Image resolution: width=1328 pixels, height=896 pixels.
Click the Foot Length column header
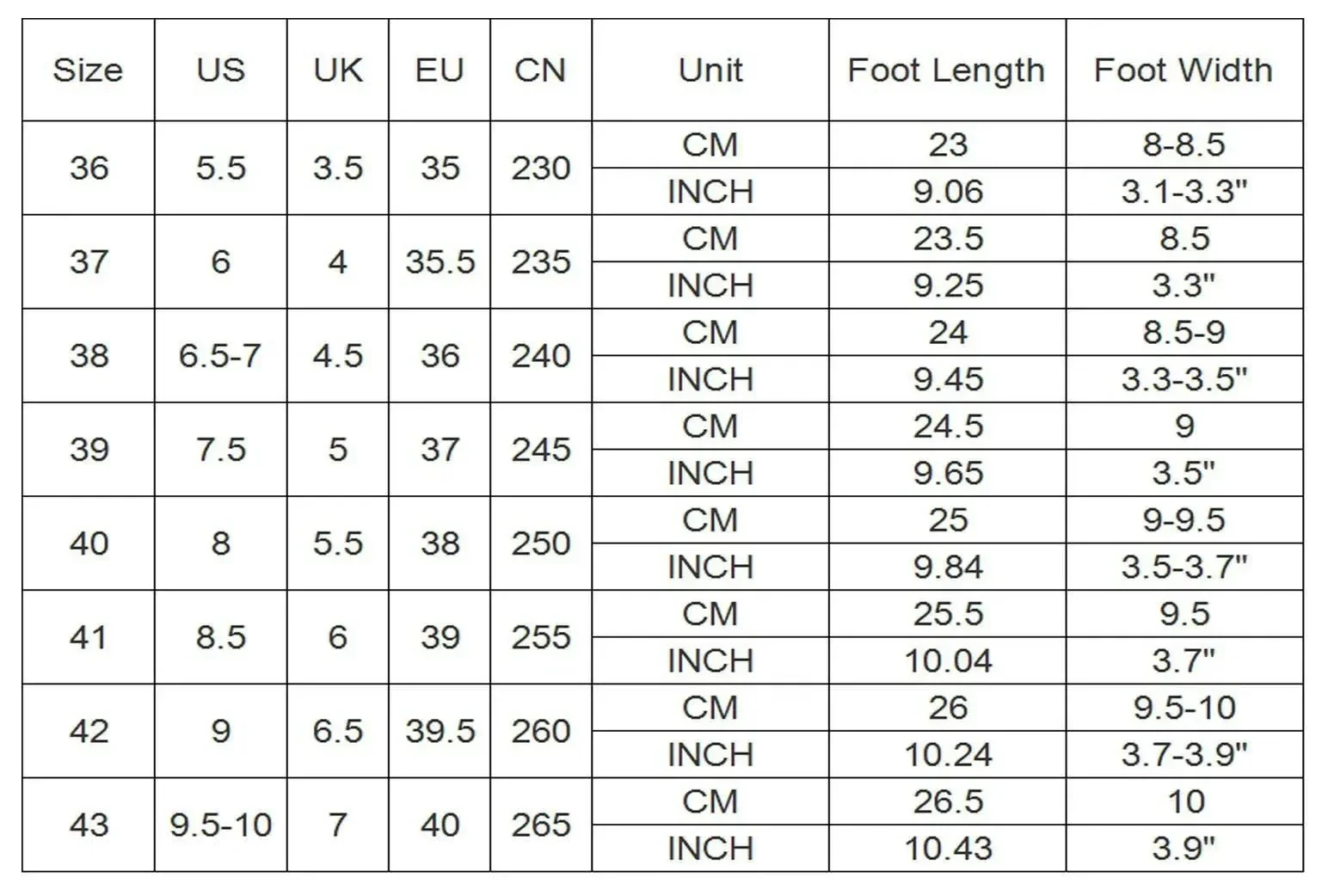pyautogui.click(x=946, y=71)
